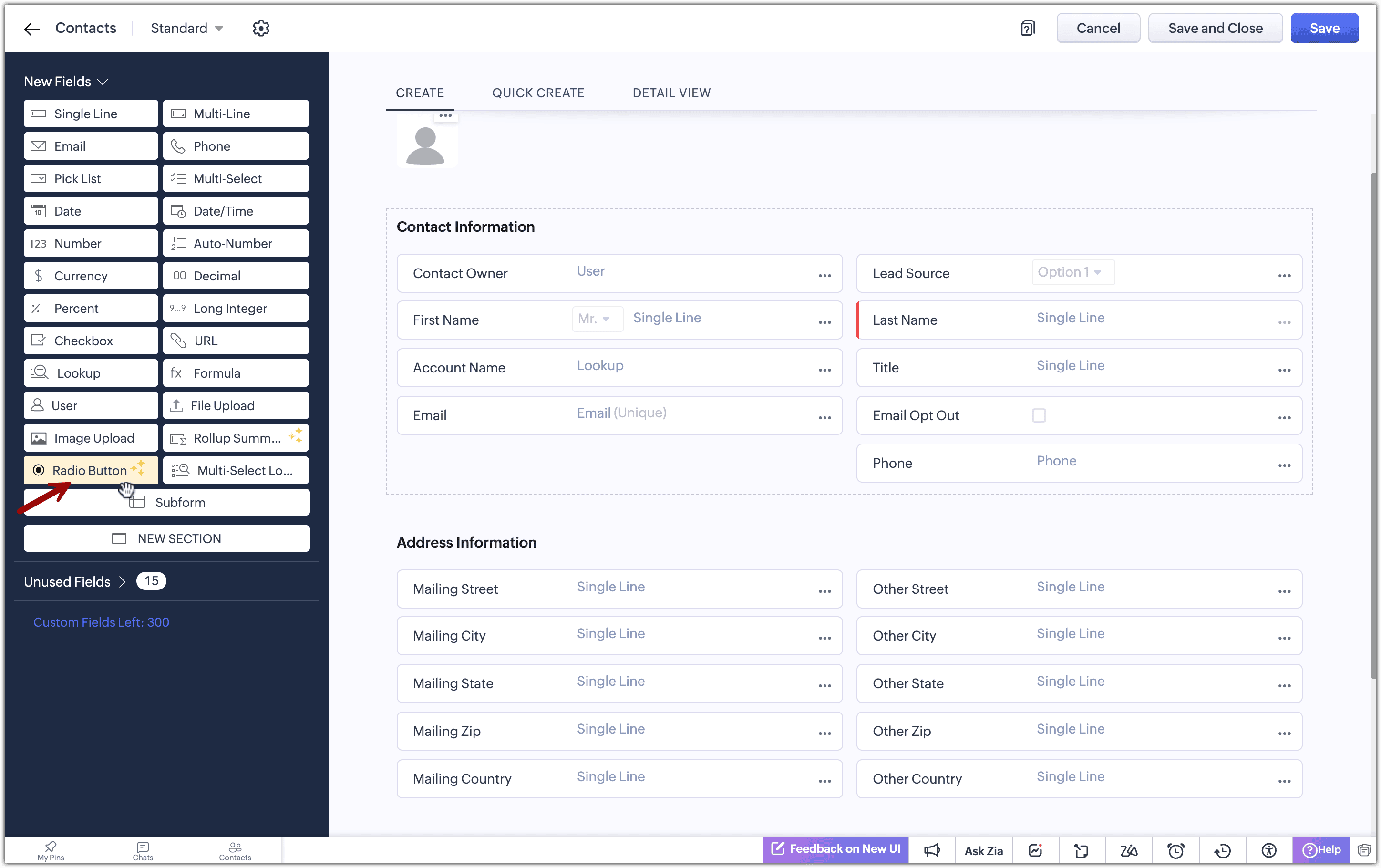Click the help document icon beside Cancel
Viewport: 1381px width, 868px height.
click(1027, 28)
